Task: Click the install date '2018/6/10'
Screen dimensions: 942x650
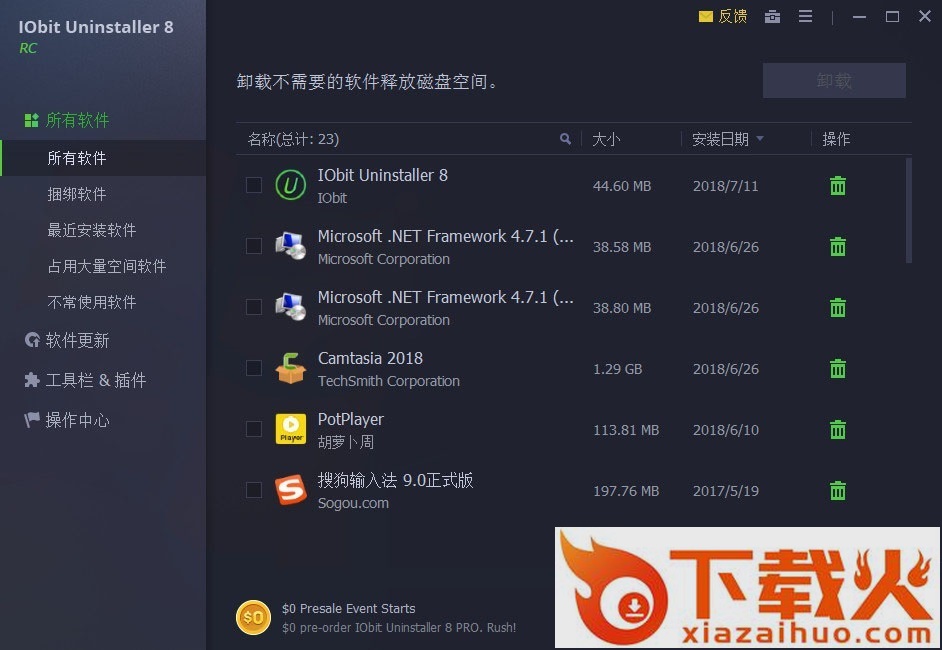Action: [x=726, y=430]
